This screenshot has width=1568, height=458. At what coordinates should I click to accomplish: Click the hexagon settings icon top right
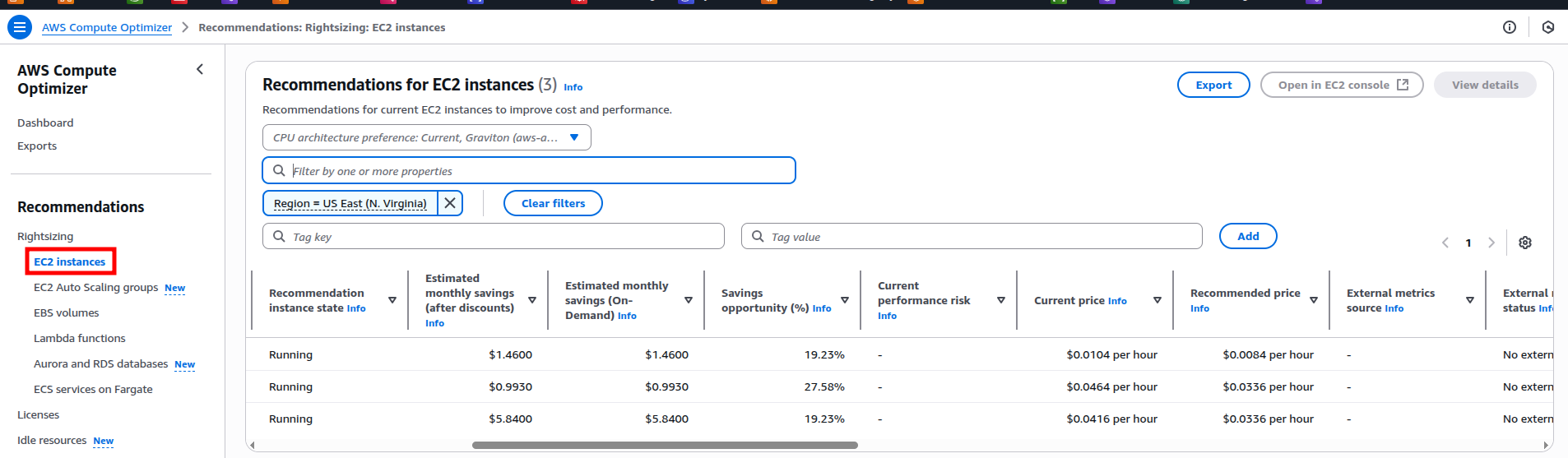[x=1547, y=27]
